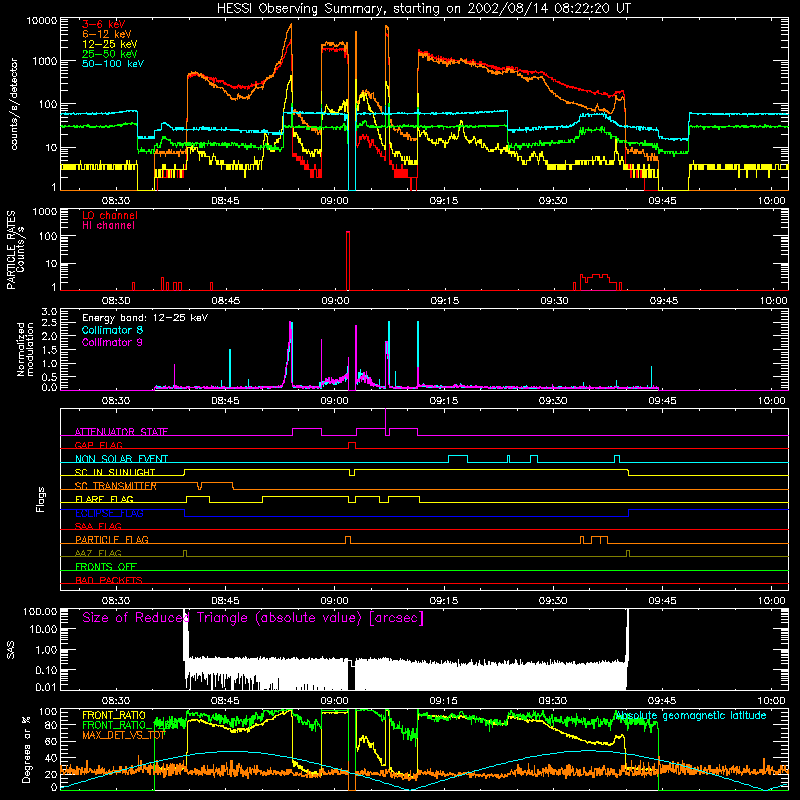800x800 pixels.
Task: Select the green FRONTS_OFF label
Action: [x=106, y=566]
